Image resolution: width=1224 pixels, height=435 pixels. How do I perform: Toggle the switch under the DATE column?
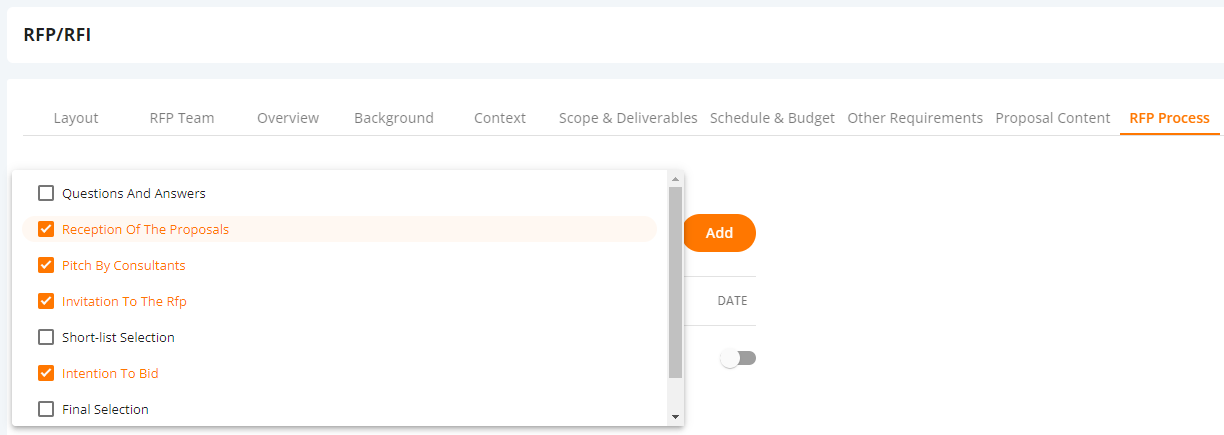[x=738, y=358]
